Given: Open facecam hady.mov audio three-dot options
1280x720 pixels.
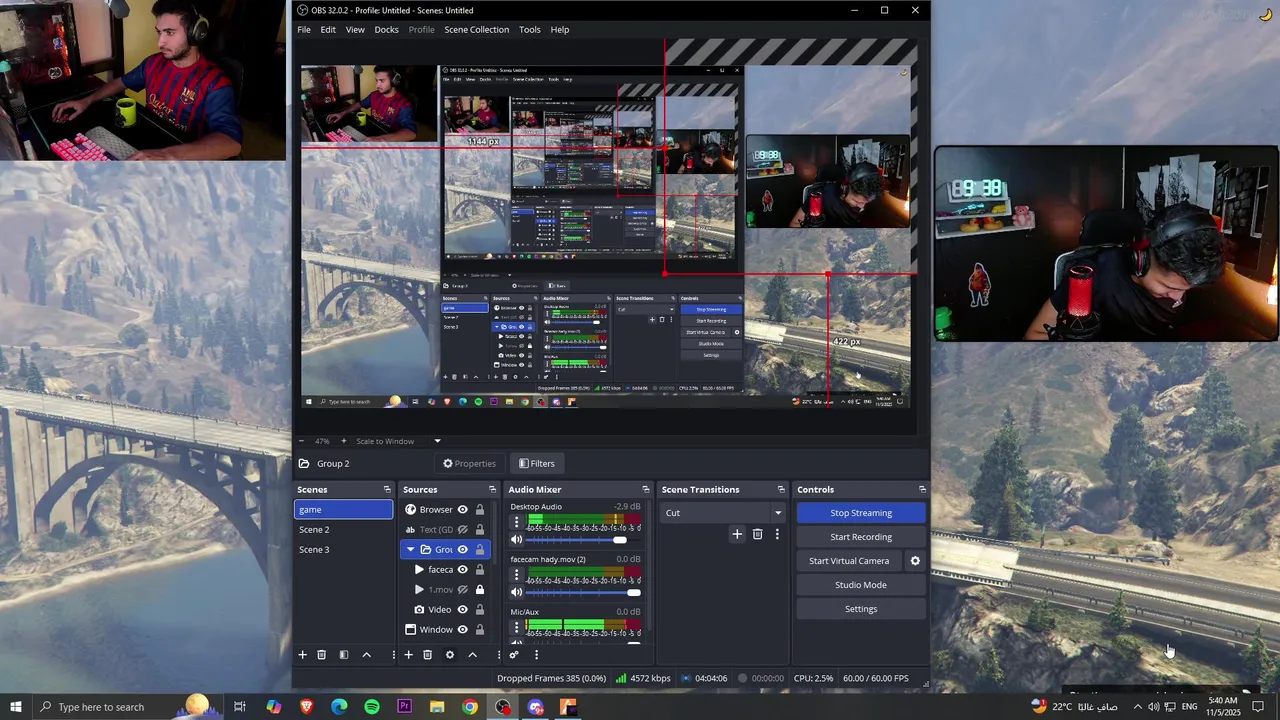Looking at the screenshot, I should (x=517, y=574).
